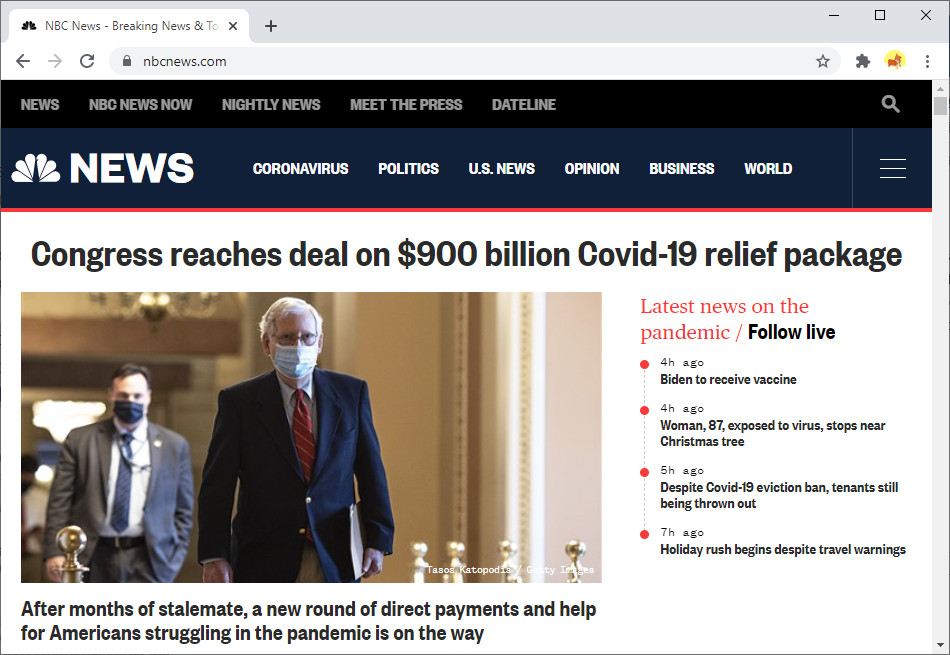Viewport: 950px width, 655px height.
Task: Open the Extensions puzzle piece icon
Action: pos(863,61)
